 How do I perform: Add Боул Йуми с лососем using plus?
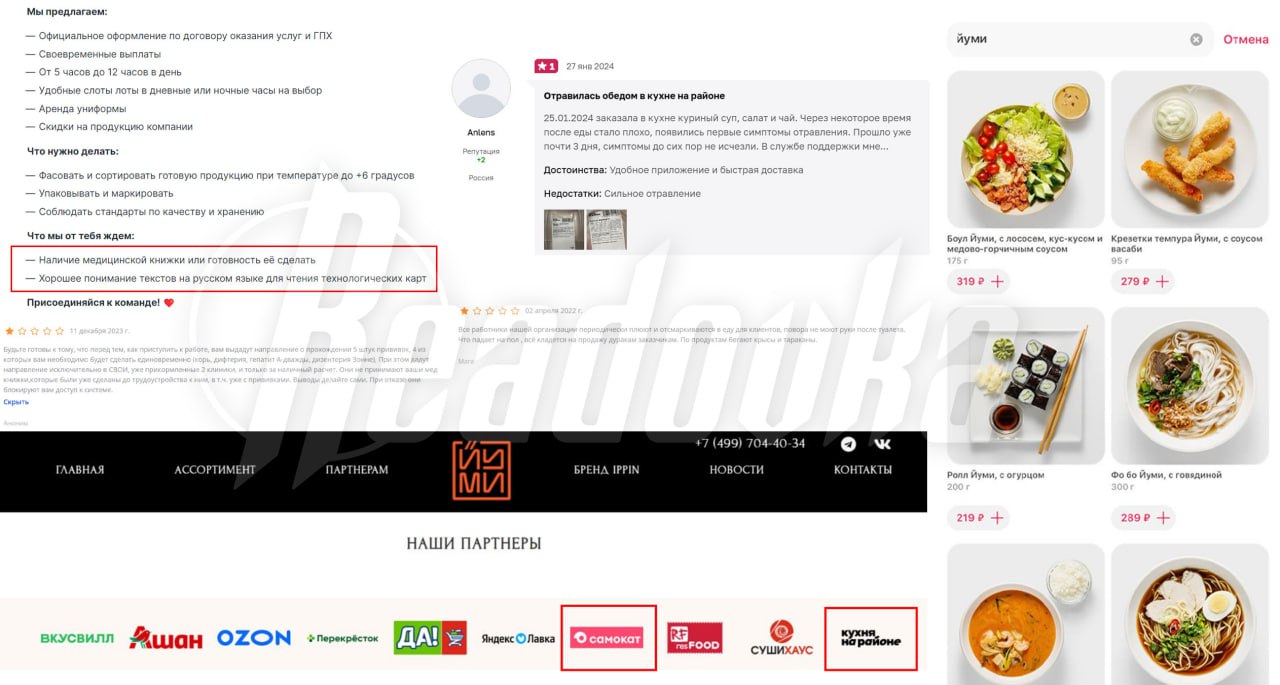[x=996, y=281]
